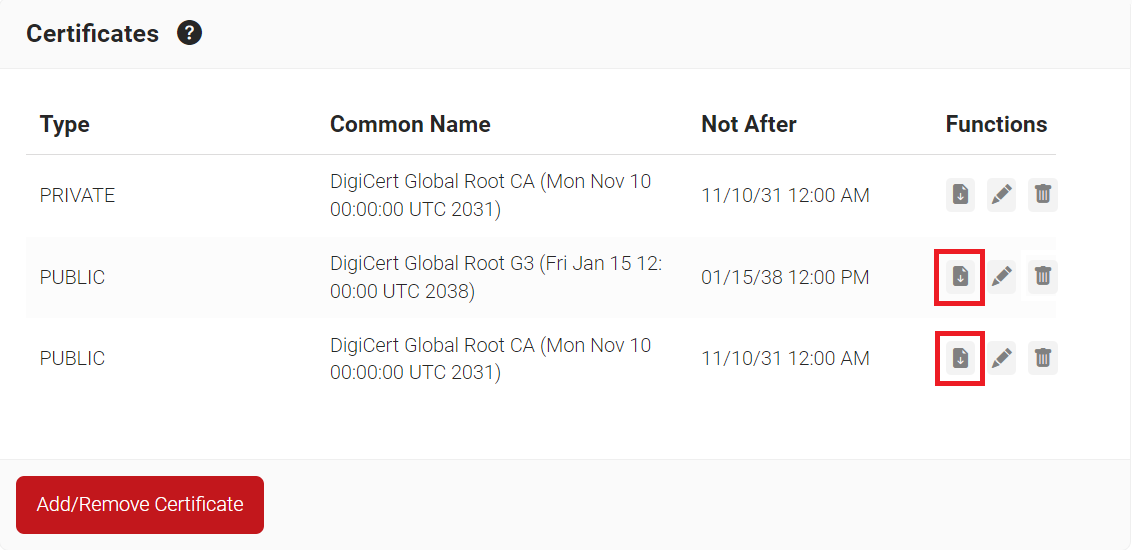Click the Functions column header
Viewport: 1132px width, 552px height.
[x=996, y=124]
